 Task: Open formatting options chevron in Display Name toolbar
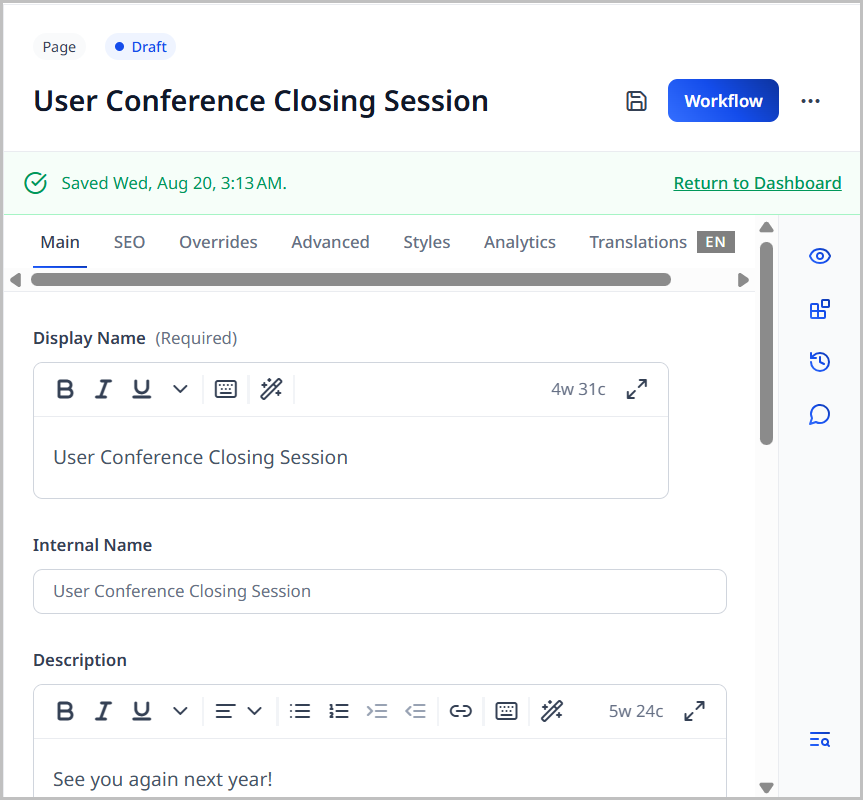(x=180, y=389)
